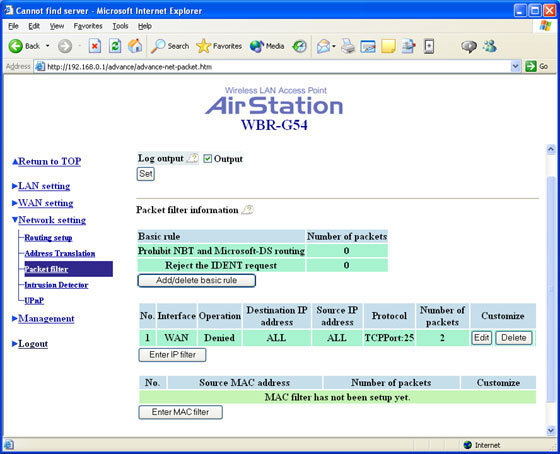This screenshot has width=560, height=454.
Task: Open the Media toolbar button
Action: (x=267, y=46)
